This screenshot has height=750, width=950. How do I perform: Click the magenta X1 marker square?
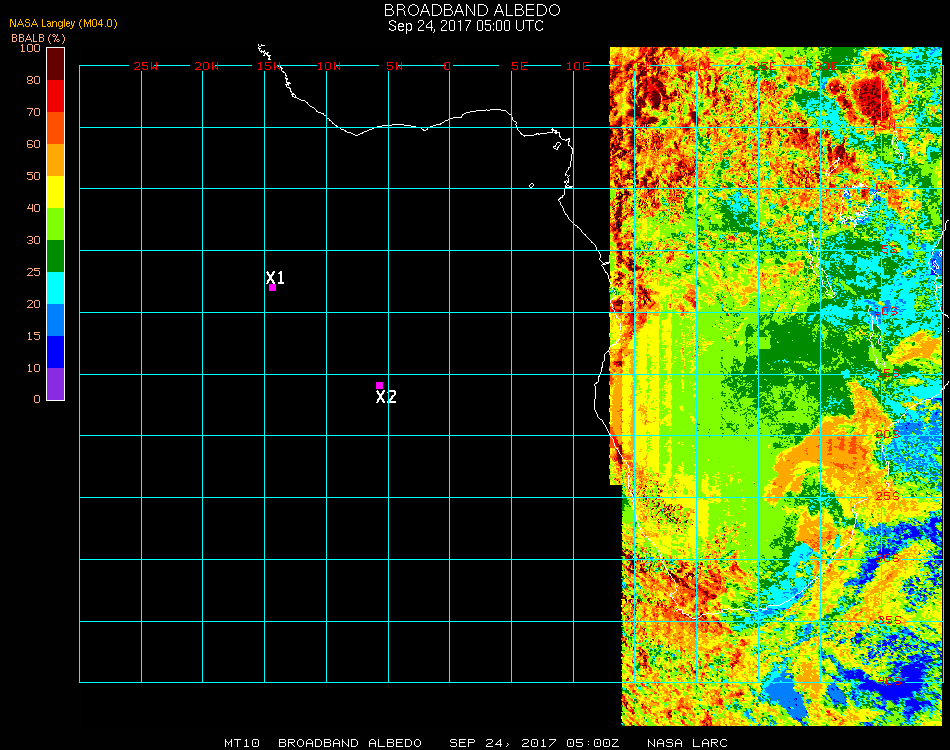[x=272, y=288]
